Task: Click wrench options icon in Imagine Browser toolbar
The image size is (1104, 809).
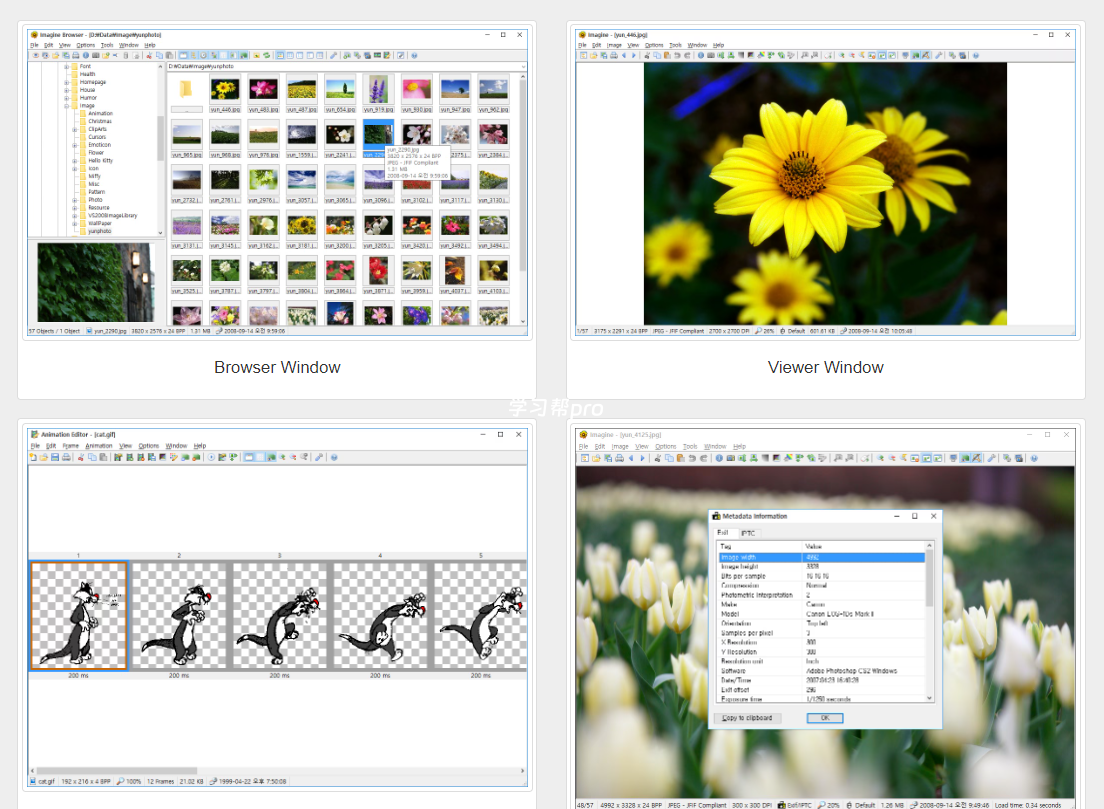Action: [333, 55]
